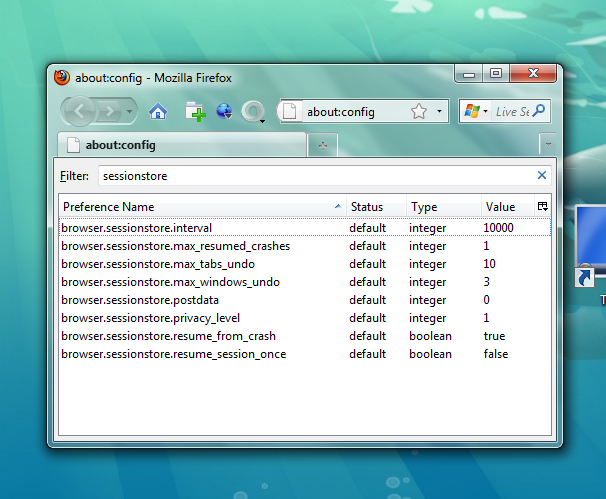Screen dimensions: 606x499
Task: Click the page icon in the address bar
Action: (x=289, y=112)
